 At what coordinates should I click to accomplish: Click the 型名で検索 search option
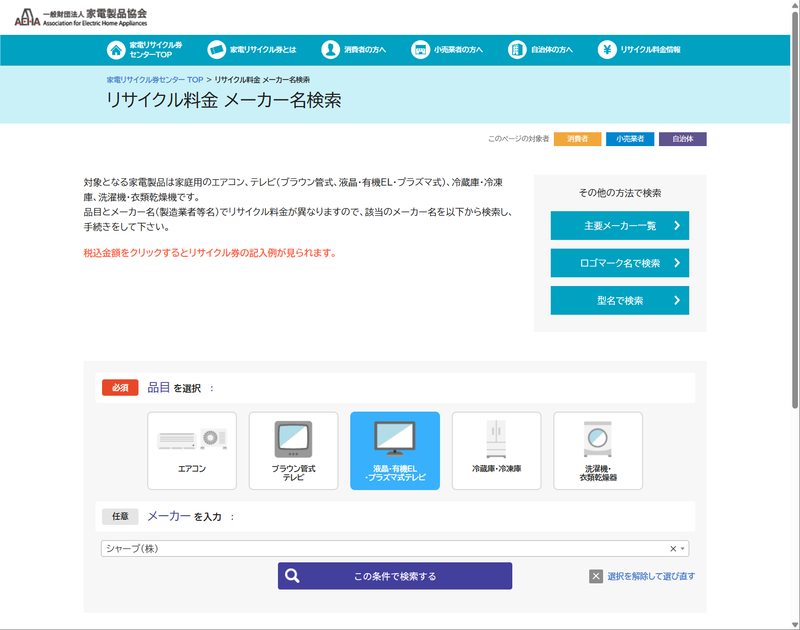click(619, 300)
